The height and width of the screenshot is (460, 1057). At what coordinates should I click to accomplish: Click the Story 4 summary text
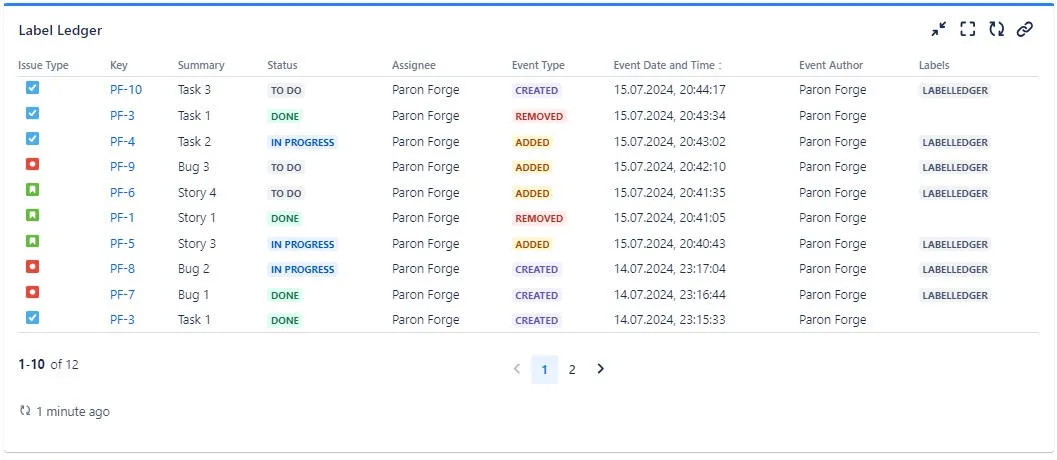[197, 193]
